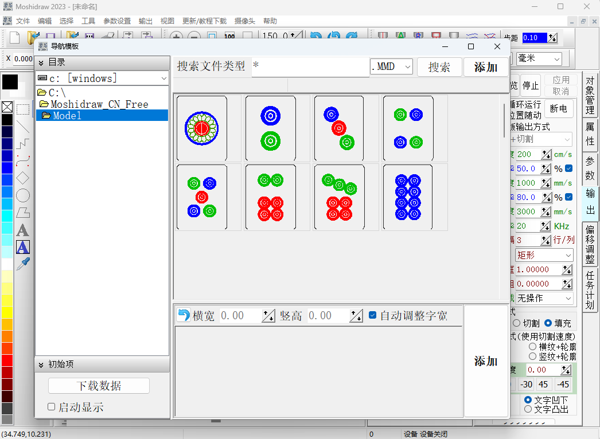Enable the 启动显示 checkbox
600x439 pixels.
[x=52, y=407]
